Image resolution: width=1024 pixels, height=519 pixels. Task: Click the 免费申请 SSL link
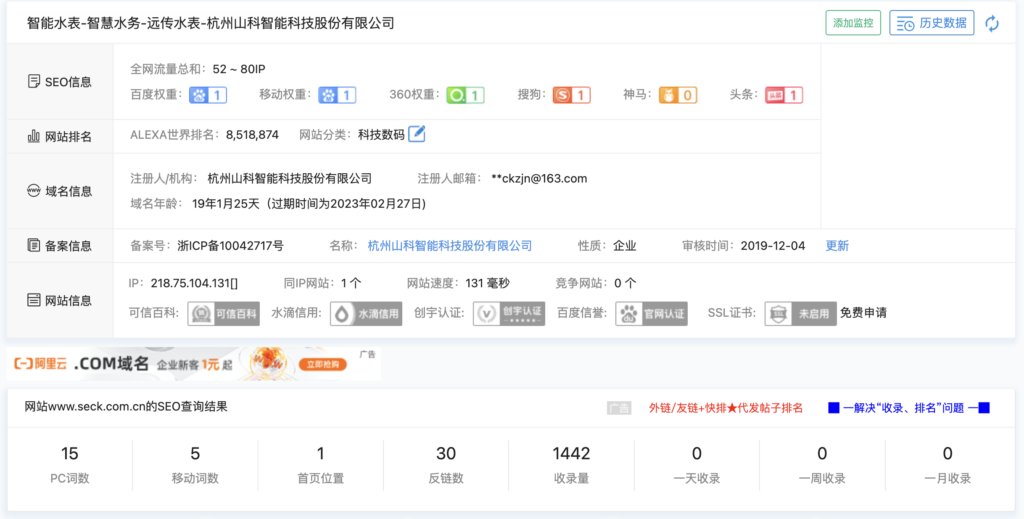(863, 313)
